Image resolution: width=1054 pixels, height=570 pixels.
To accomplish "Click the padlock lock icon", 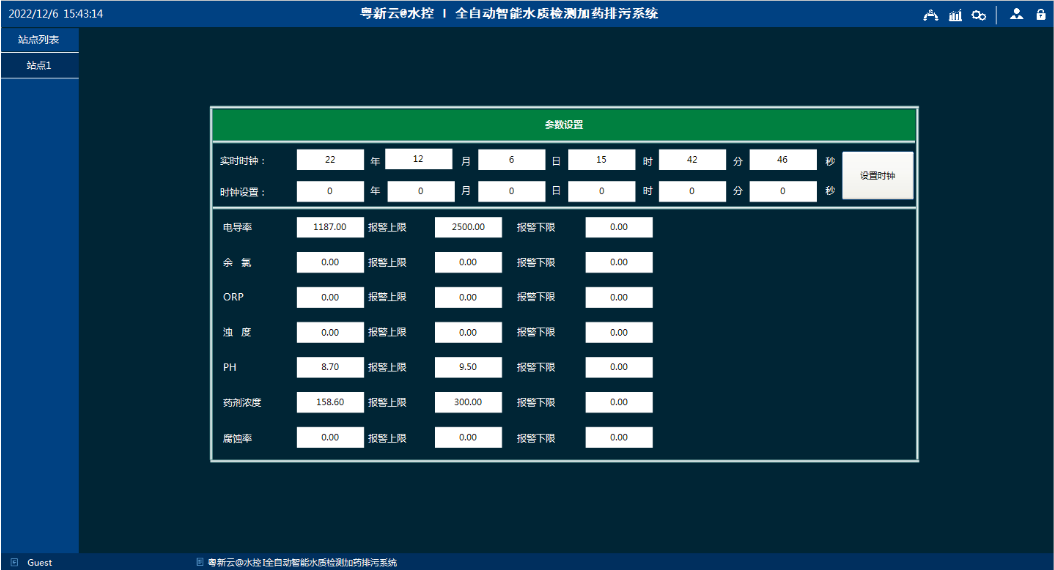I will click(1041, 15).
